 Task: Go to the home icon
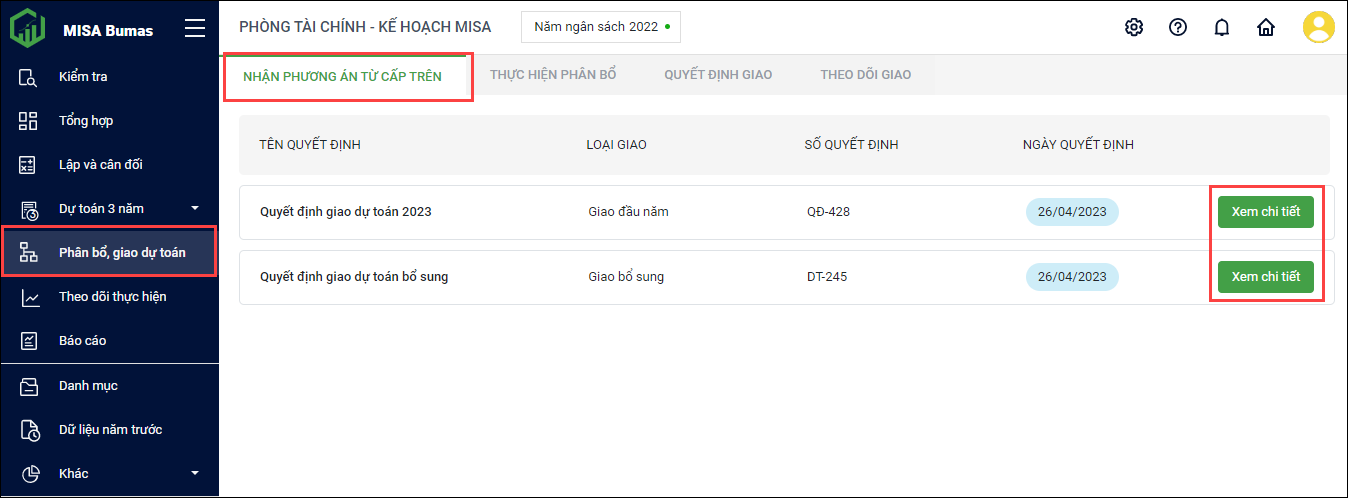(x=1266, y=27)
